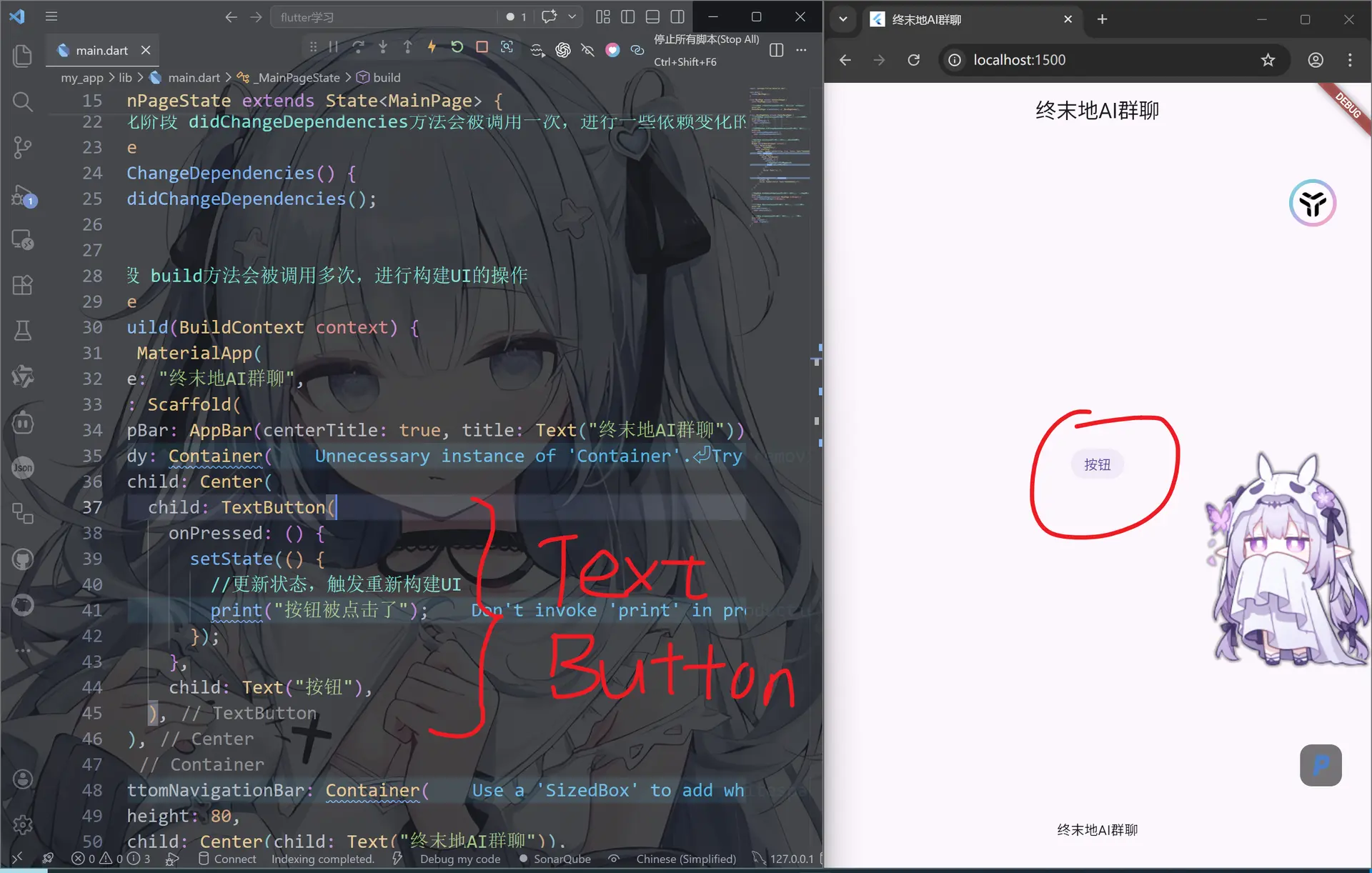Open the errors and warnings status bar item
1372x873 pixels.
pos(111,859)
